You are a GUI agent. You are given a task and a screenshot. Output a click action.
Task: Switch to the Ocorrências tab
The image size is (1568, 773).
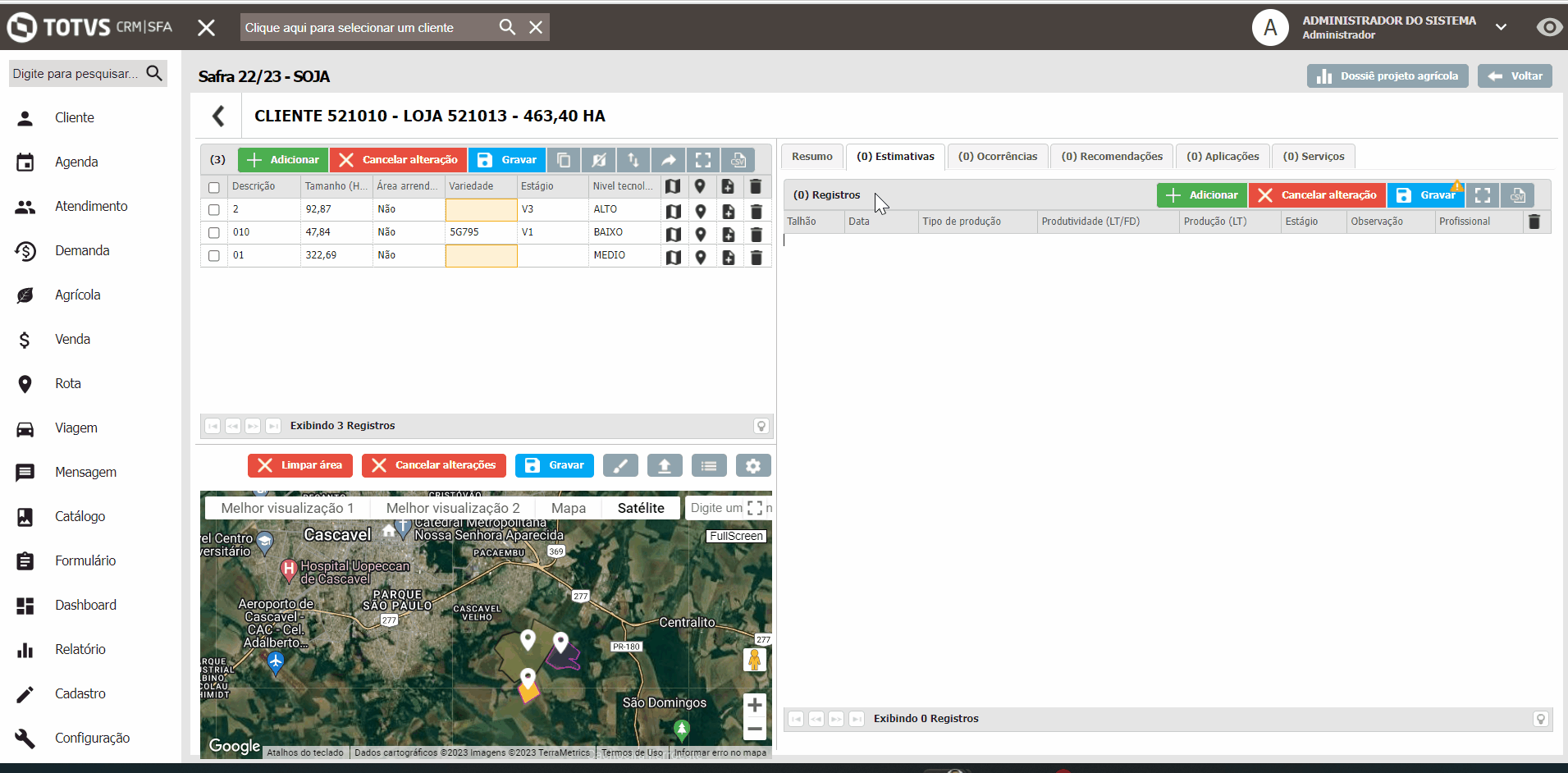(x=998, y=157)
